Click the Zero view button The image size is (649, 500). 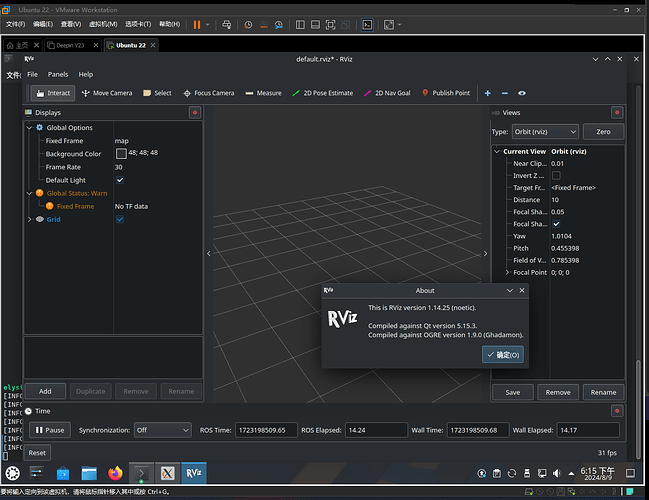[603, 132]
